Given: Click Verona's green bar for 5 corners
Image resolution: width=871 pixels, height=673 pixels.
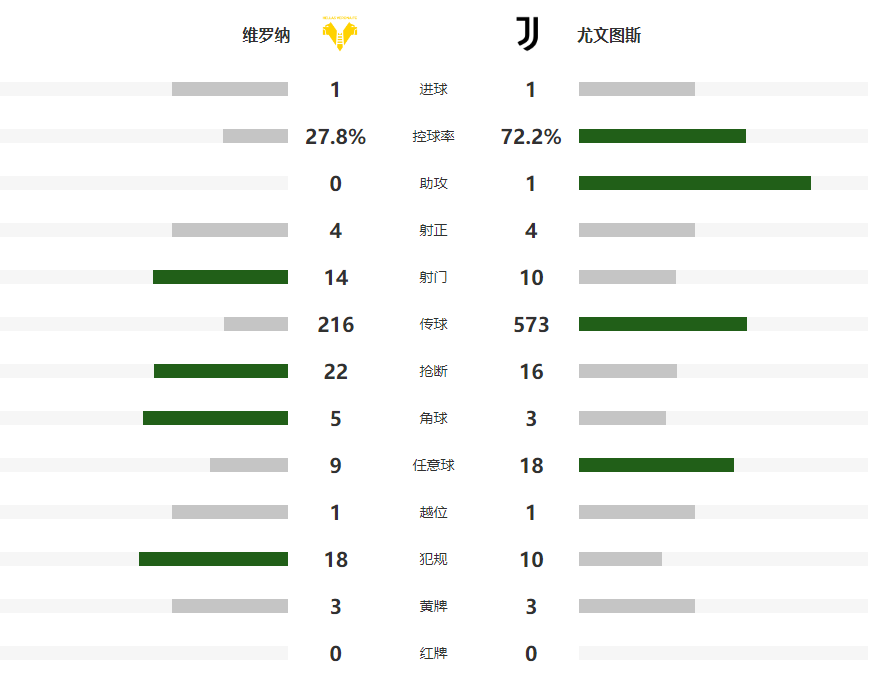Looking at the screenshot, I should click(x=215, y=418).
